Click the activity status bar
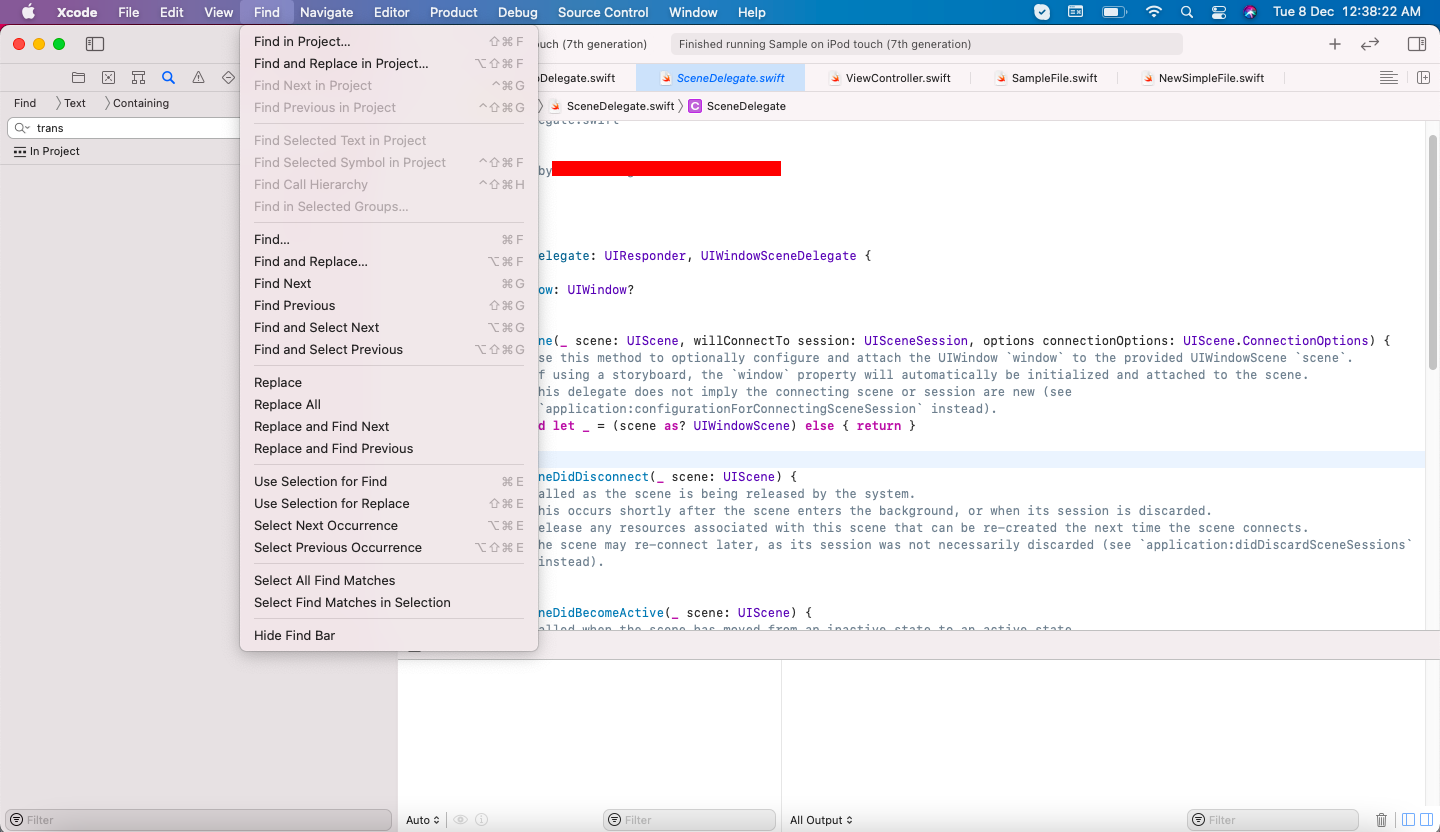 (926, 44)
